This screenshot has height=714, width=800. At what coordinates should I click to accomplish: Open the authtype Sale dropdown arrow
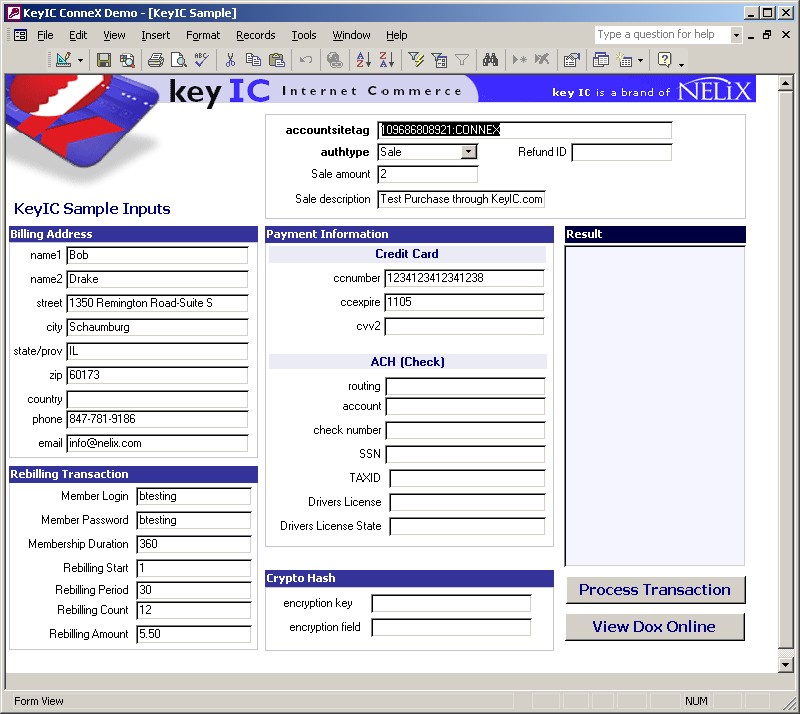468,152
